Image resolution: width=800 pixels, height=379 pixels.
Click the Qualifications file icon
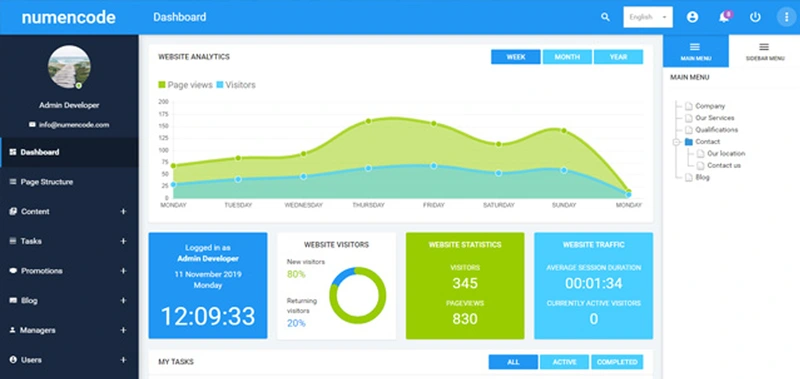click(x=689, y=130)
